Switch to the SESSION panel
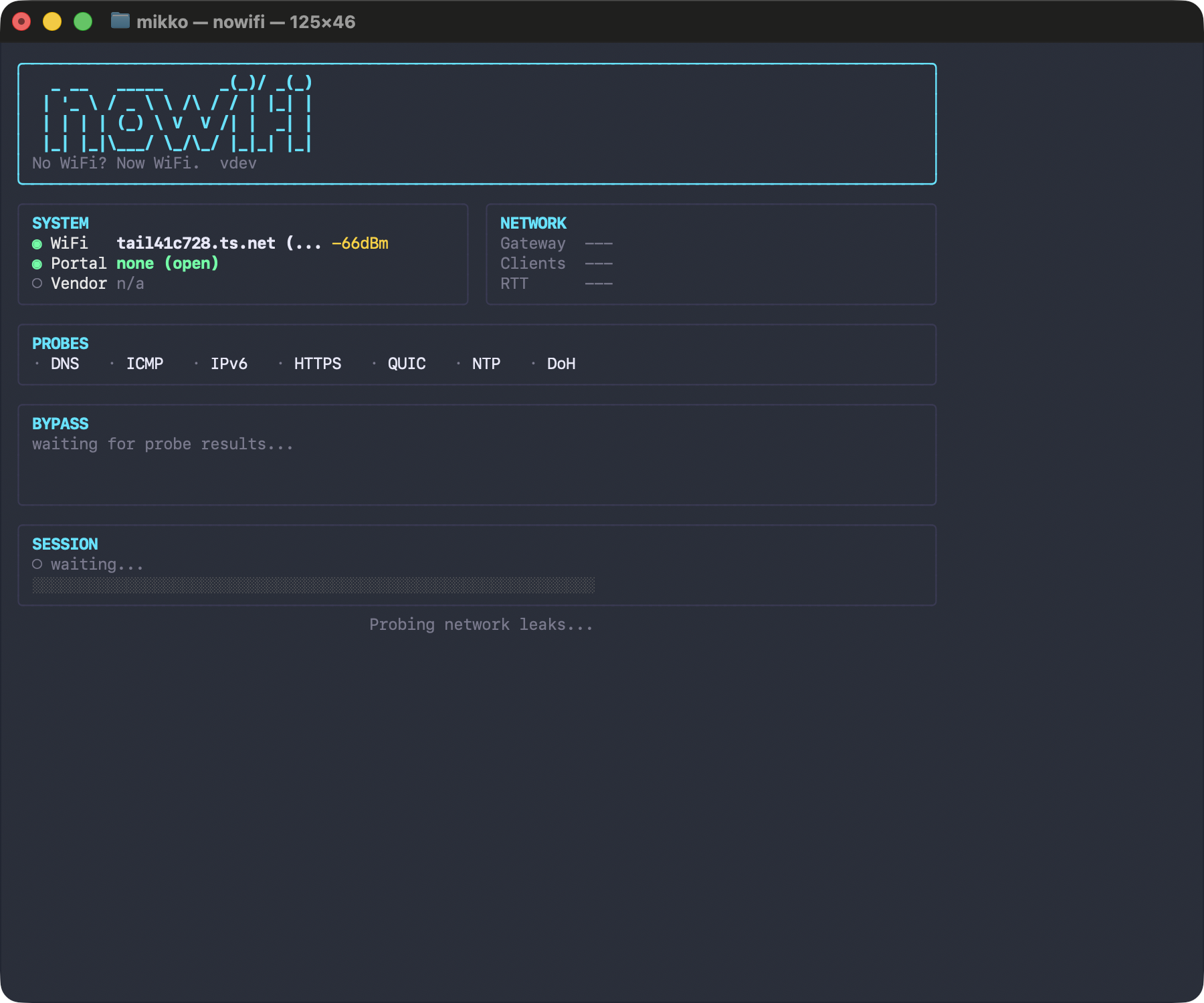The height and width of the screenshot is (1003, 1204). point(65,544)
